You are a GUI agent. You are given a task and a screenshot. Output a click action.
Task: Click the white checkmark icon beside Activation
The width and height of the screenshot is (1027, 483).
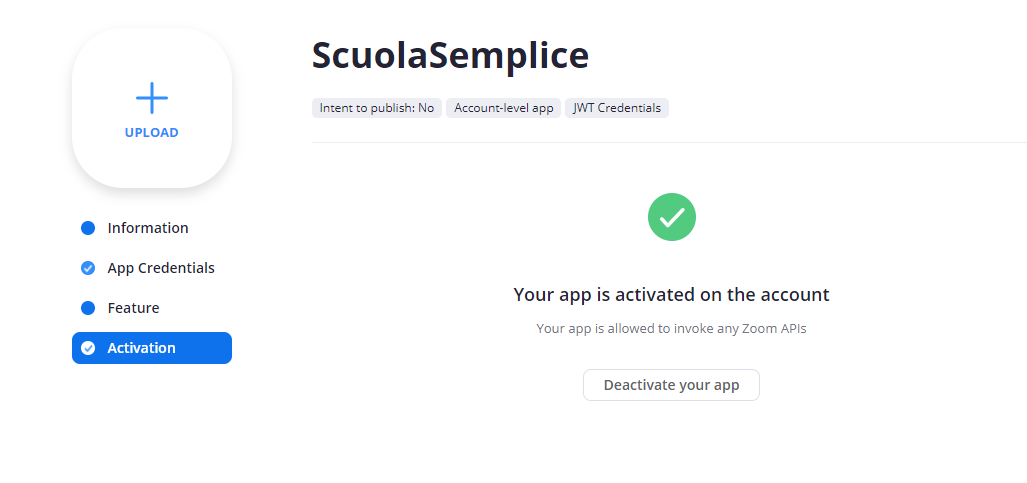(x=88, y=348)
